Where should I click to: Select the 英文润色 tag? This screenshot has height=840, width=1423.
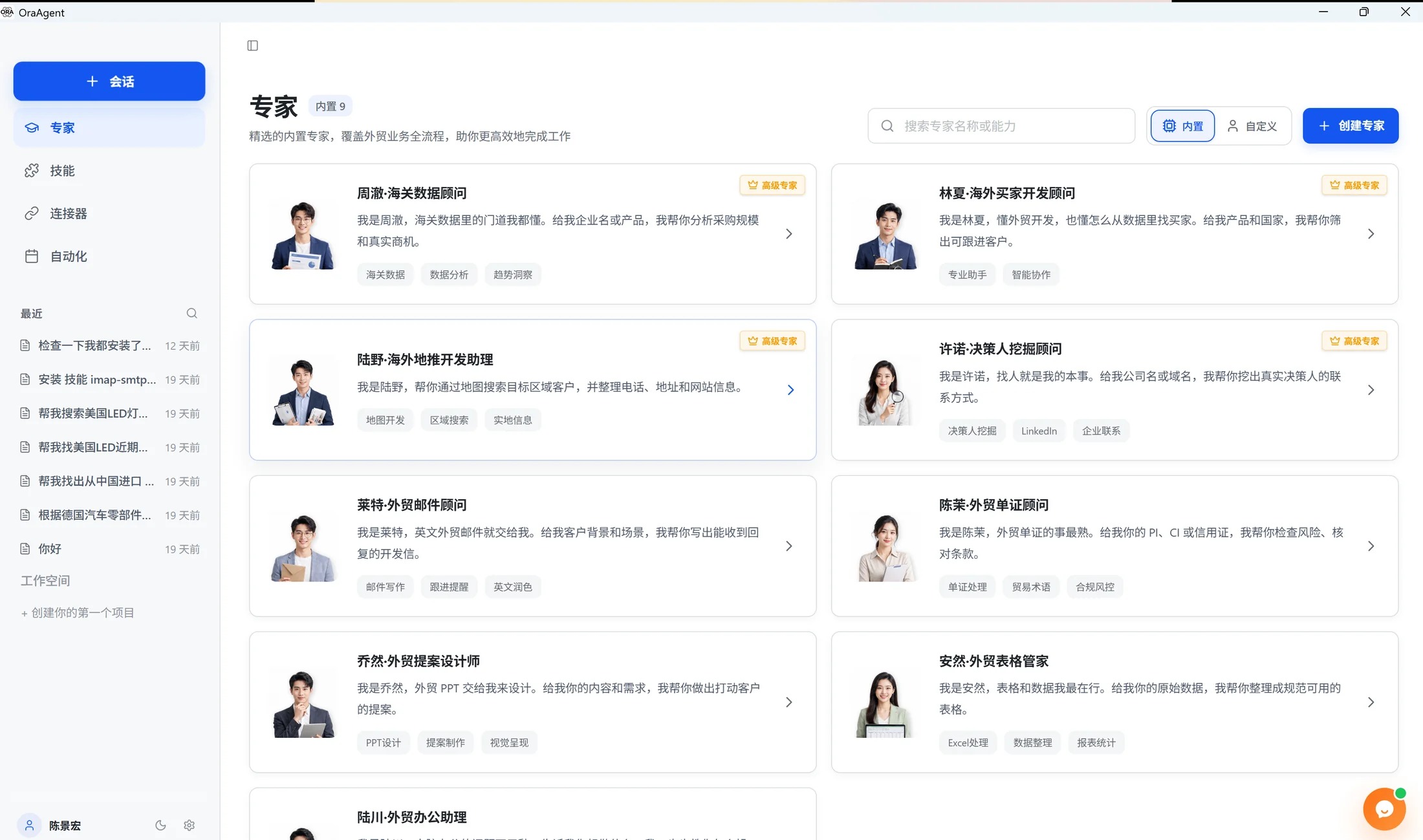click(x=513, y=587)
